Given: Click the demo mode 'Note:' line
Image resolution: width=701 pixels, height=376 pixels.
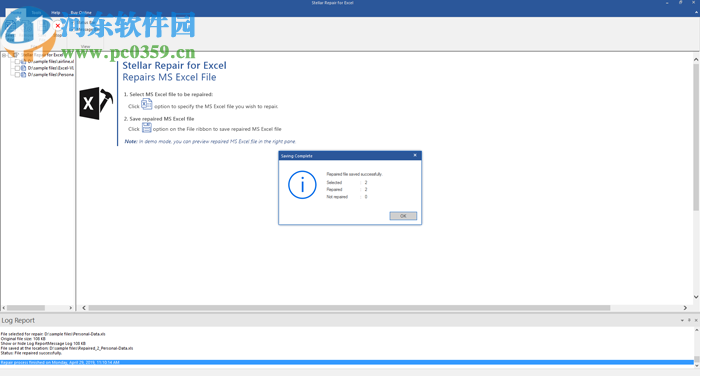Looking at the screenshot, I should click(210, 141).
